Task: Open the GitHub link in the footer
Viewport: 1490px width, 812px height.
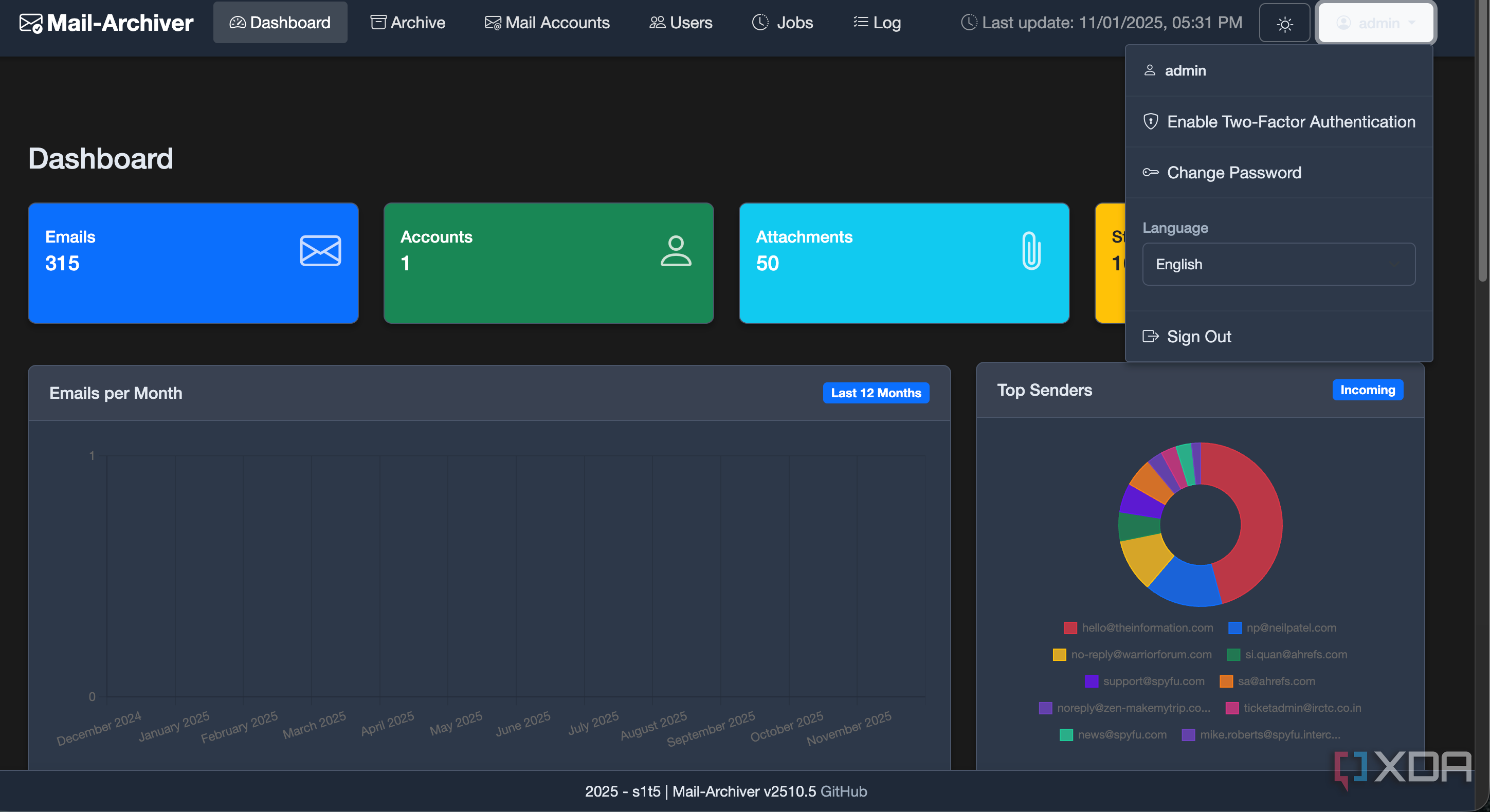Action: click(843, 791)
